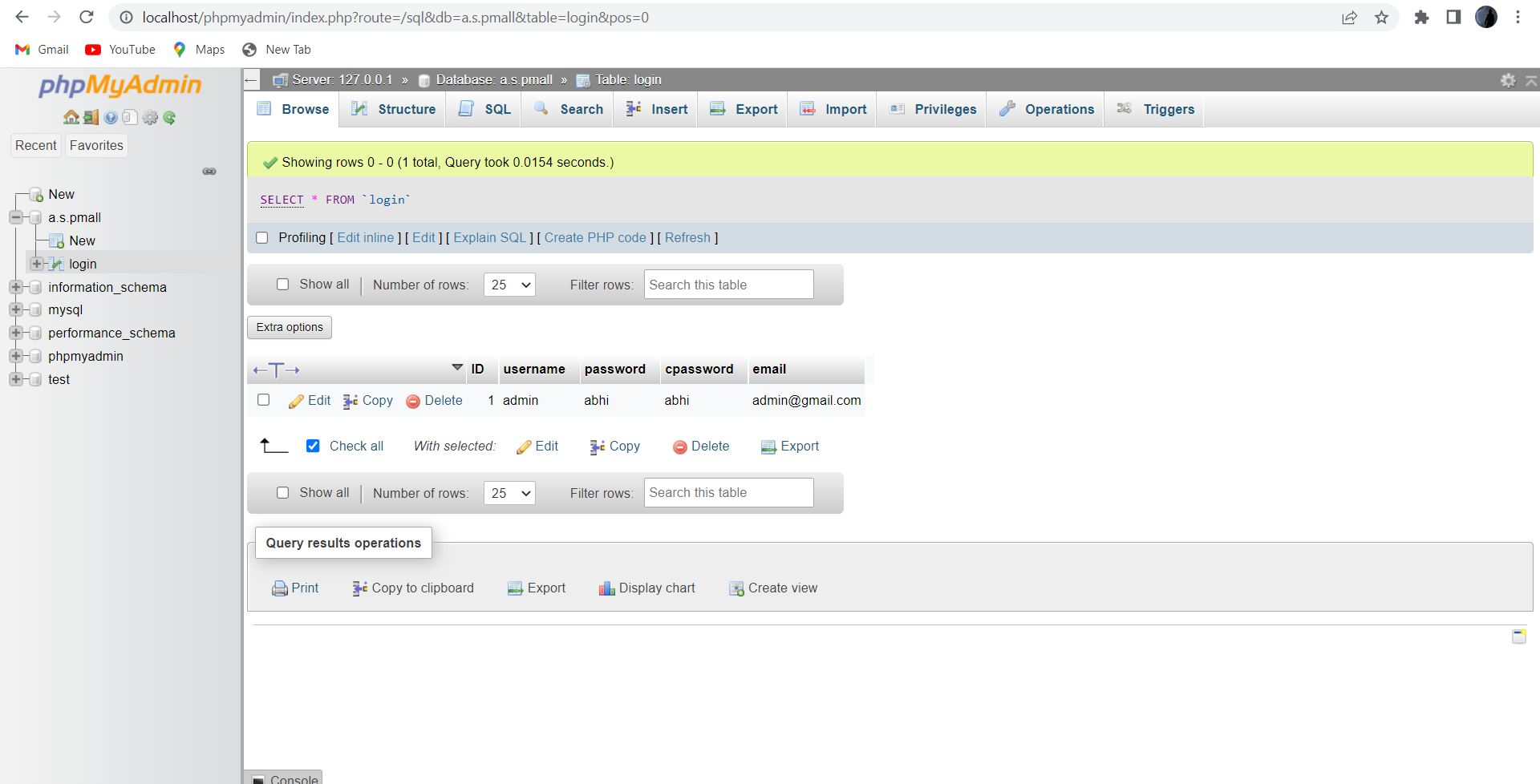Open navigation panel settings gear
Viewport: 1540px width, 784px height.
point(150,117)
